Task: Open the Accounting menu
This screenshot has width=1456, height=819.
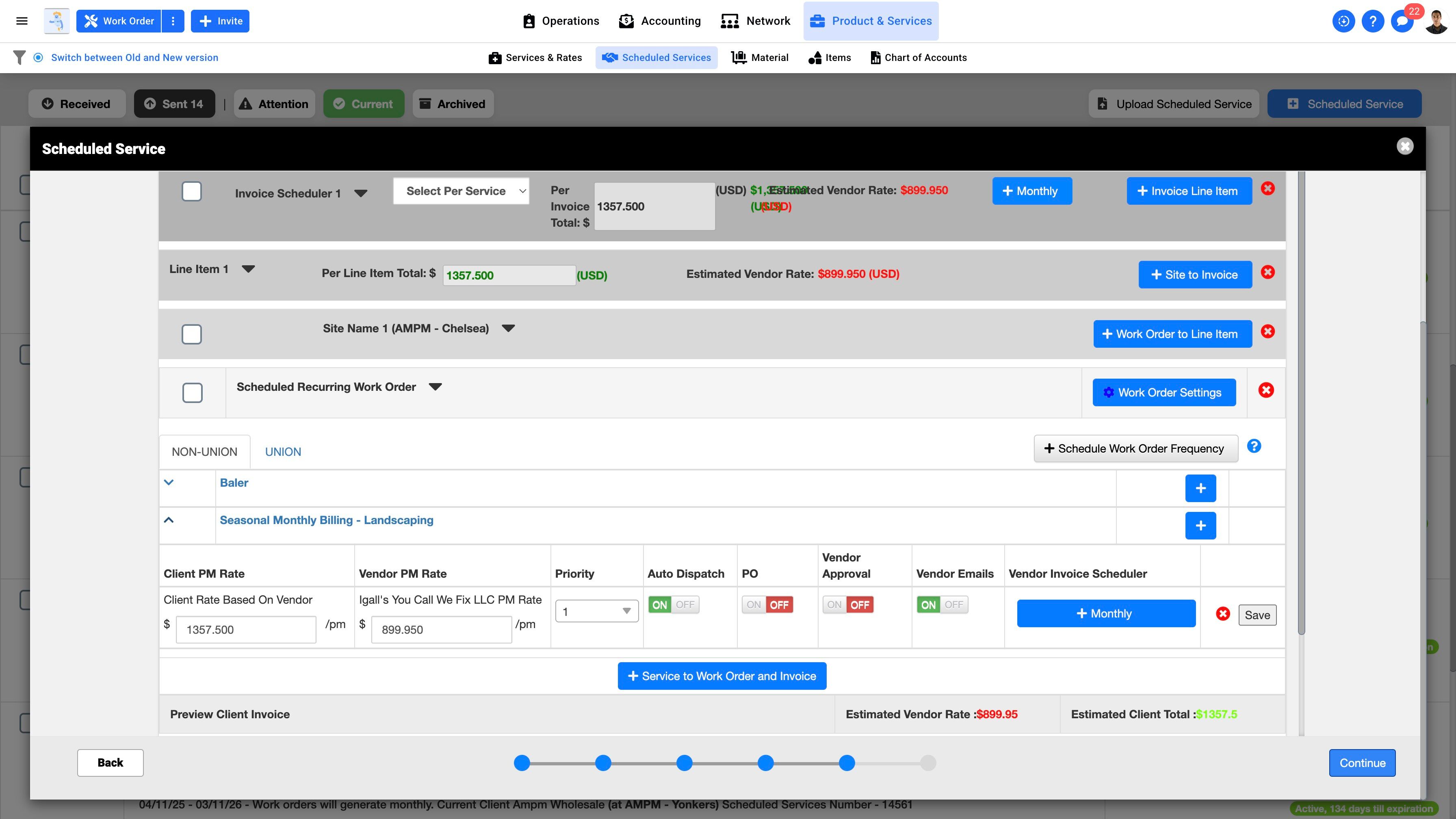Action: 660,21
